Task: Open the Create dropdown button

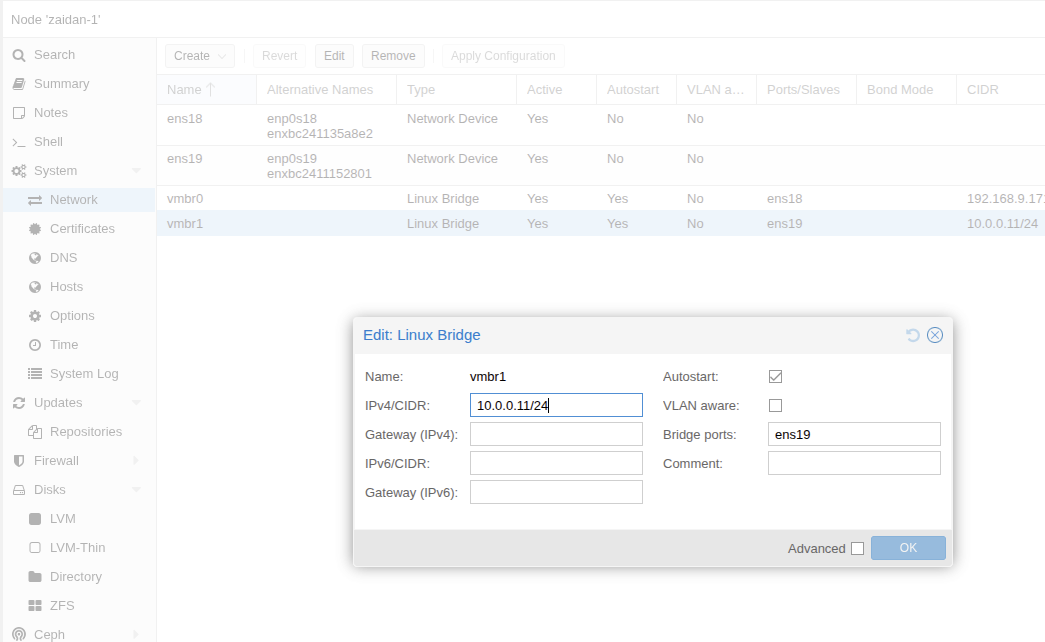Action: pos(199,56)
